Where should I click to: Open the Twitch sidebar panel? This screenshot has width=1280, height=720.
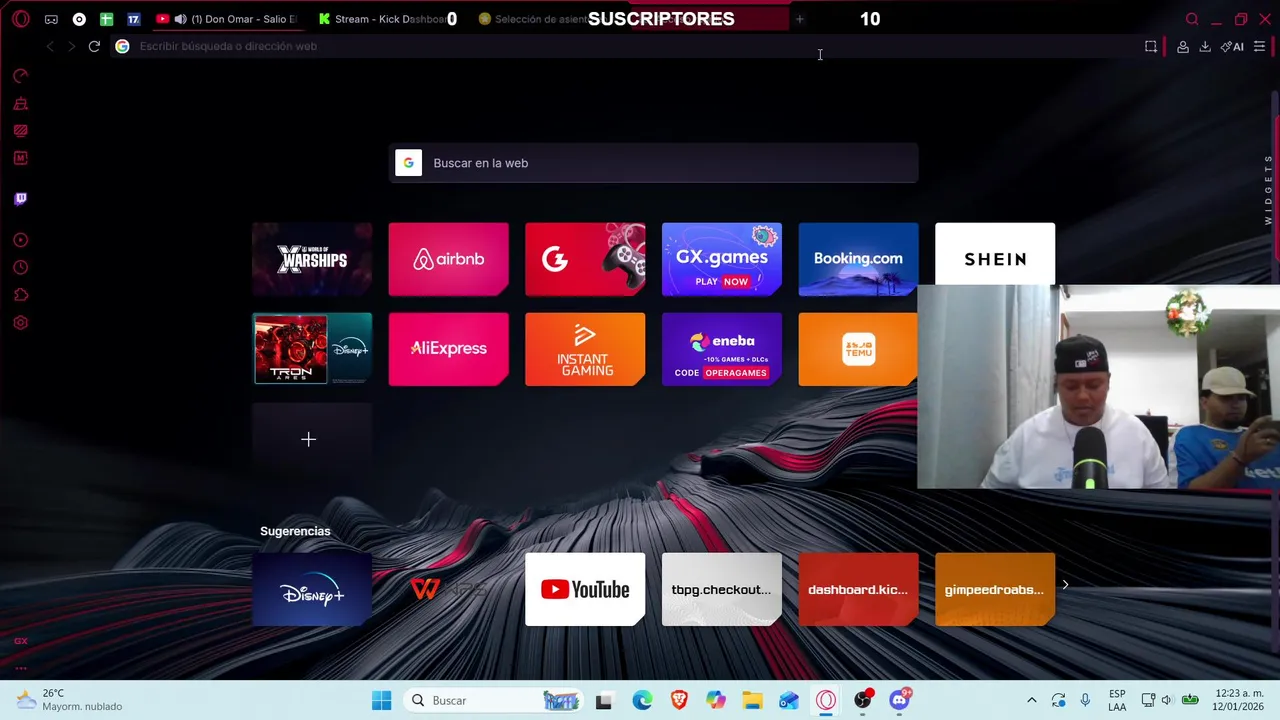click(x=20, y=199)
